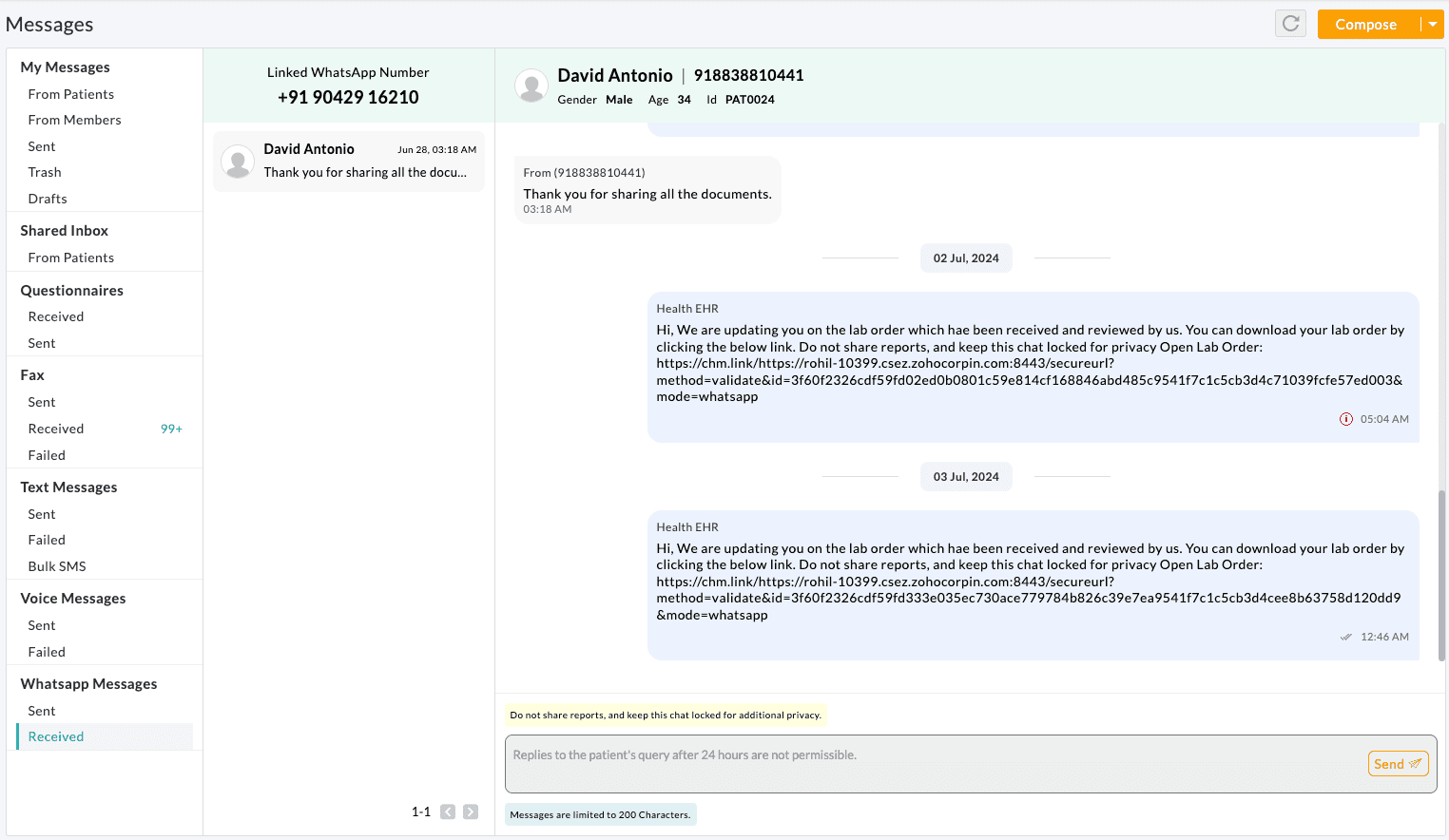1449x840 pixels.
Task: Send the WhatsApp reply
Action: (x=1398, y=764)
